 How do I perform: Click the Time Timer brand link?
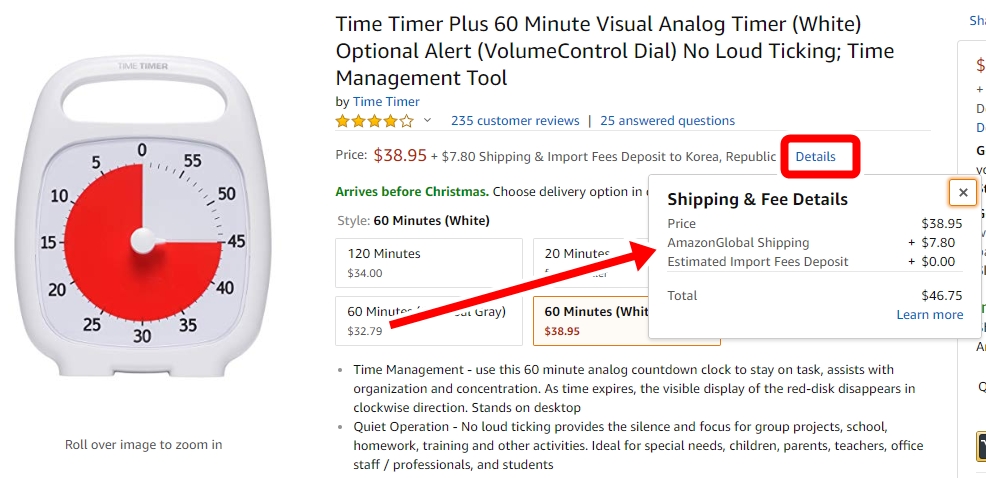click(386, 102)
